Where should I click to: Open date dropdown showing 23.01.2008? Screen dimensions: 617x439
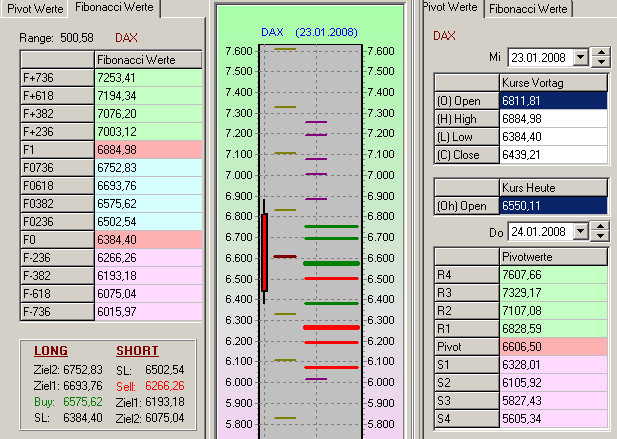click(580, 57)
